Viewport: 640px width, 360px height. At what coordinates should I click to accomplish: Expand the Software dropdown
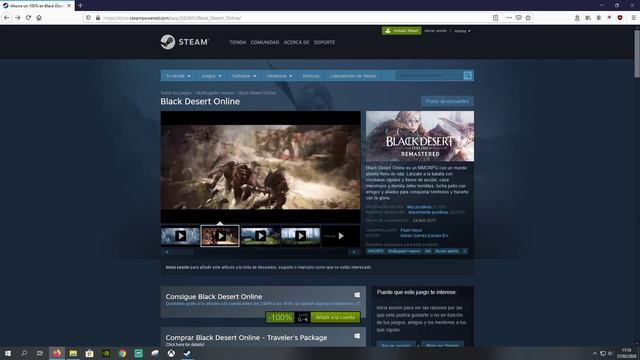point(244,76)
